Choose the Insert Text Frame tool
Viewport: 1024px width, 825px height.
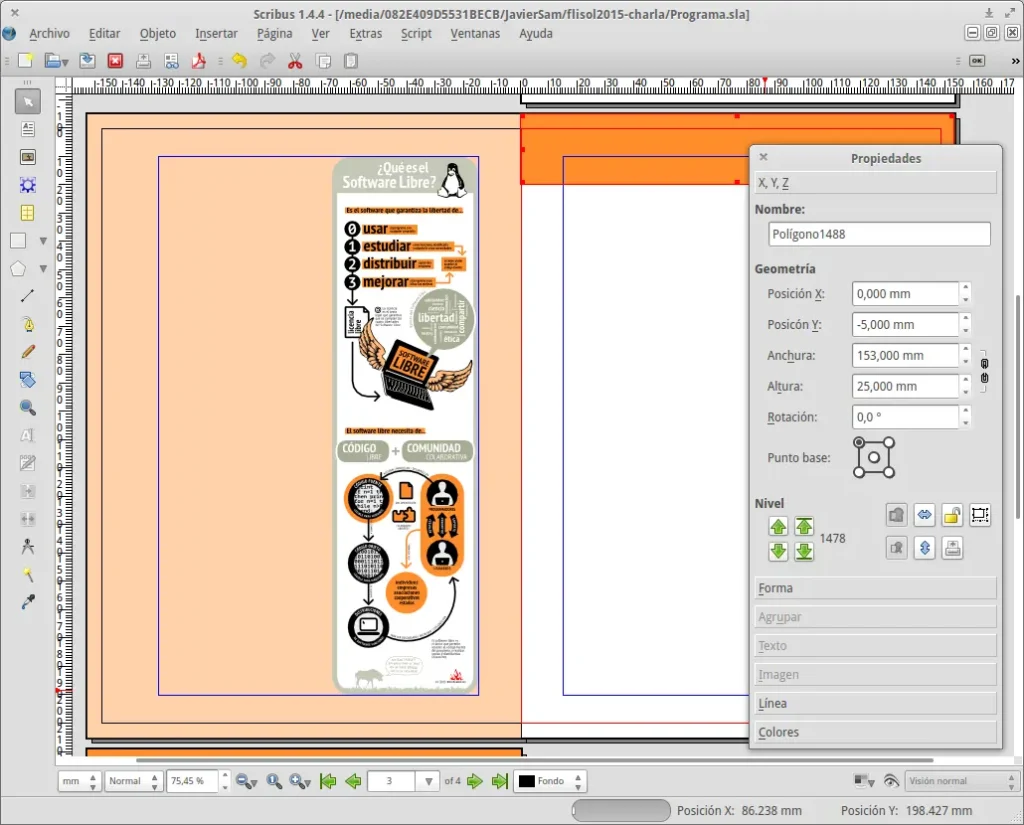click(x=27, y=129)
